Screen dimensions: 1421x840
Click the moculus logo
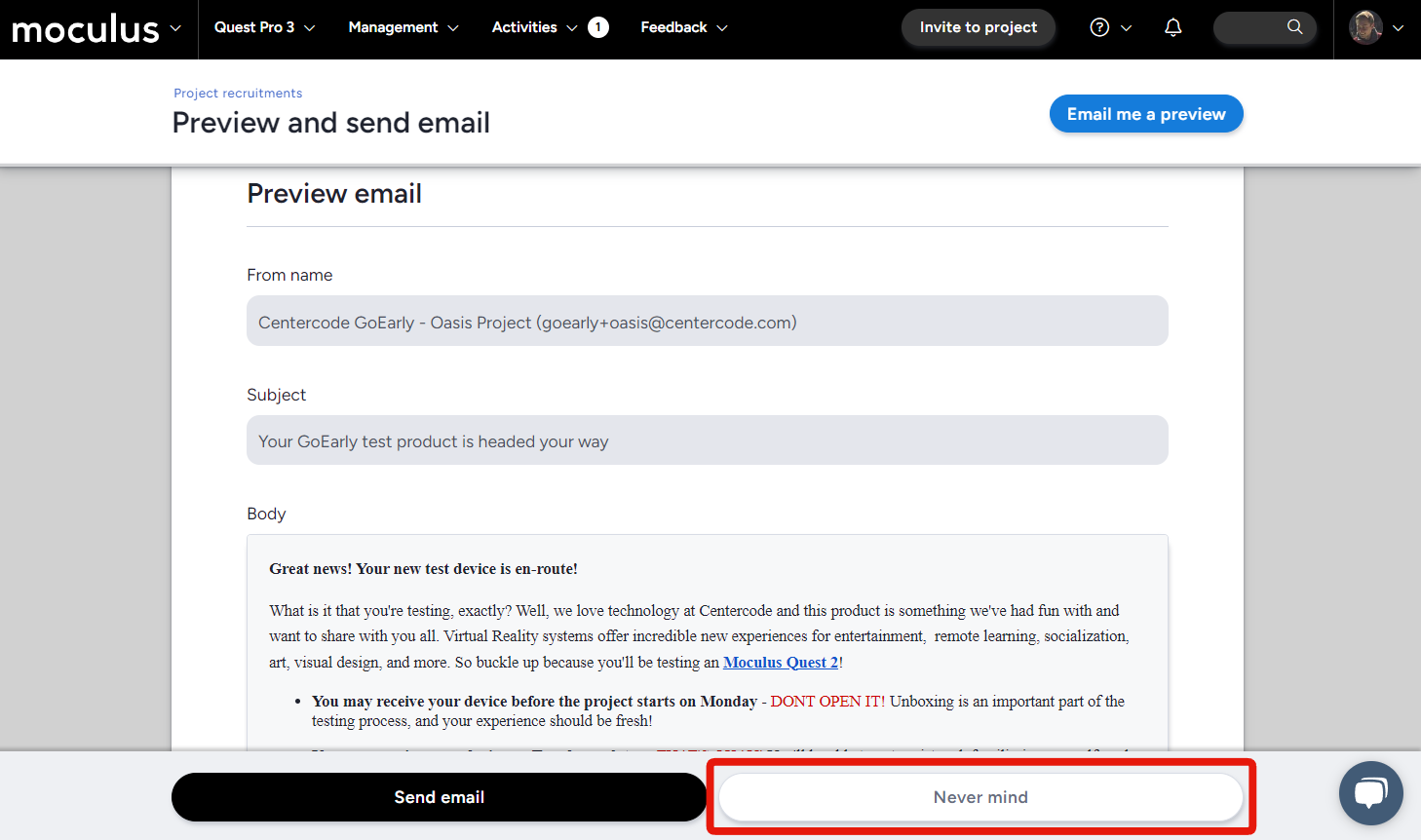point(85,29)
